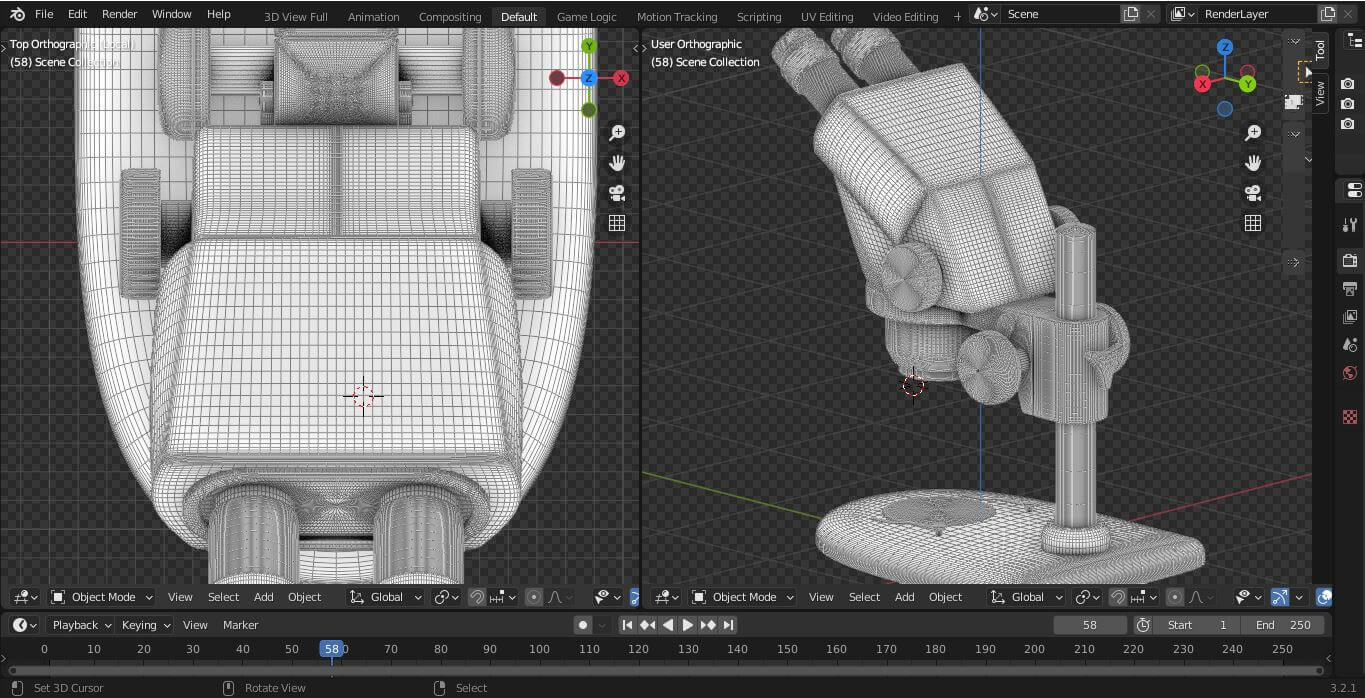Click the End frame 250 field
This screenshot has height=698, width=1365.
[x=1283, y=625]
